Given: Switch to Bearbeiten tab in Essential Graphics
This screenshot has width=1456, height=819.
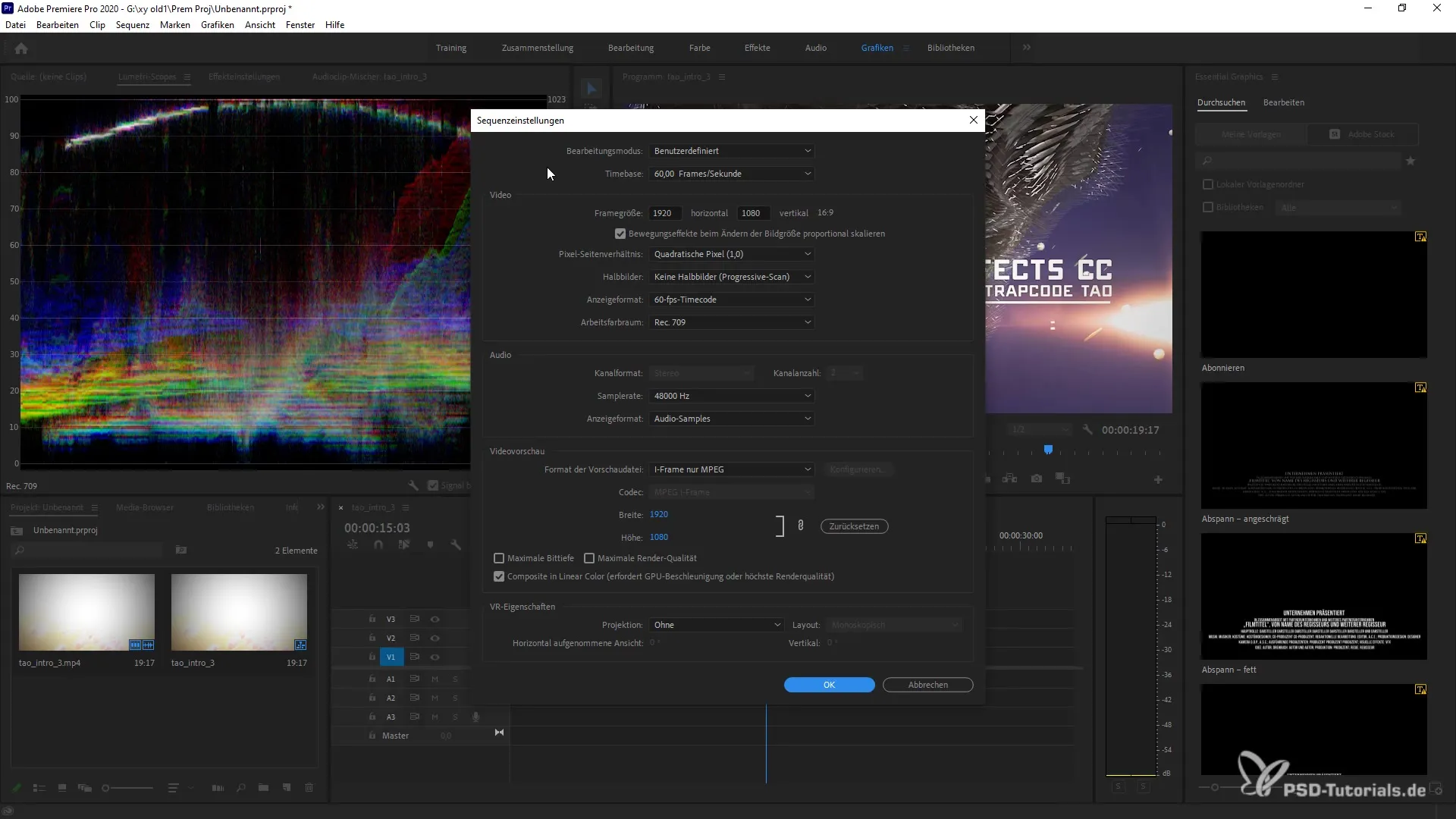Looking at the screenshot, I should pyautogui.click(x=1283, y=102).
